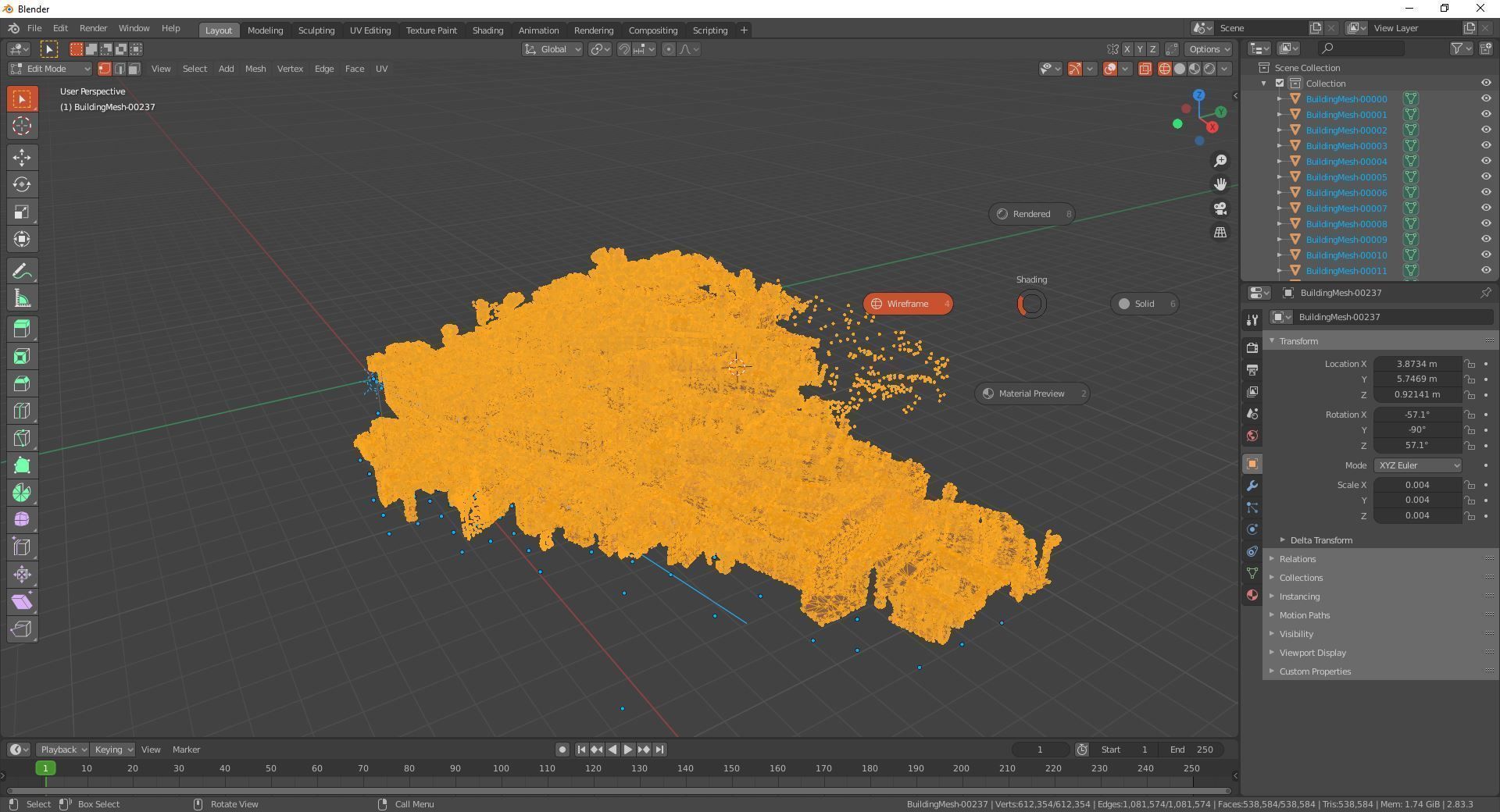Viewport: 1500px width, 812px height.
Task: Switch to edge select mode
Action: [x=120, y=69]
